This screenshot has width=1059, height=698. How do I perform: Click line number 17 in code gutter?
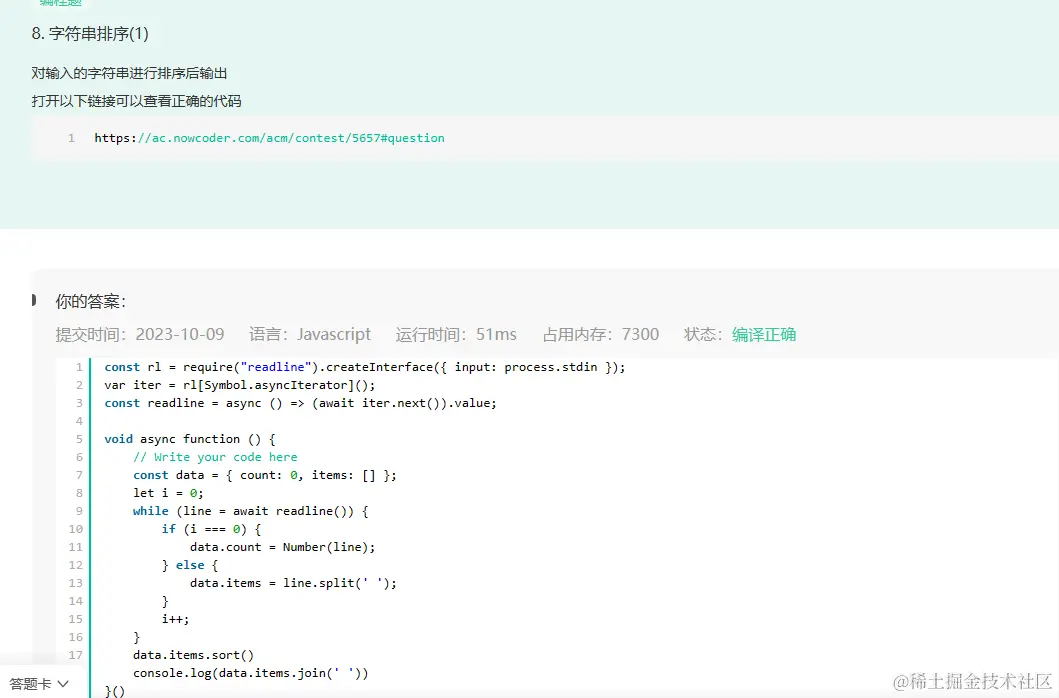(76, 655)
